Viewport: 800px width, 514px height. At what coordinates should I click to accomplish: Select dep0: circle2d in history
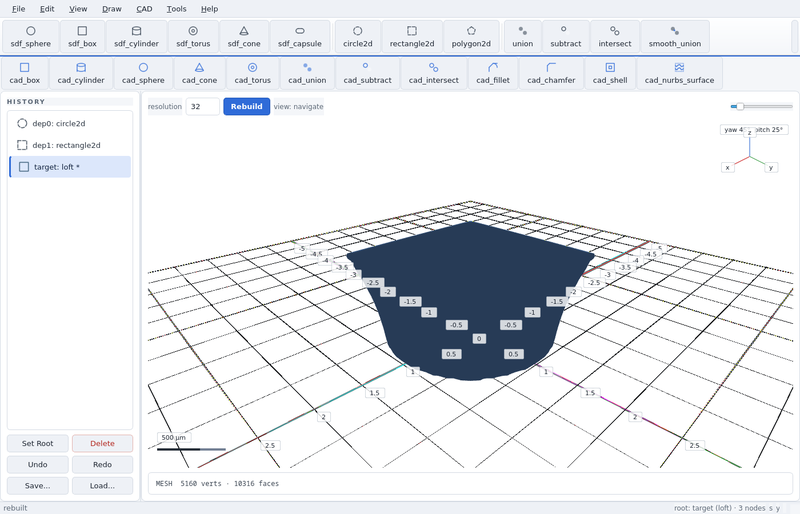coord(70,124)
